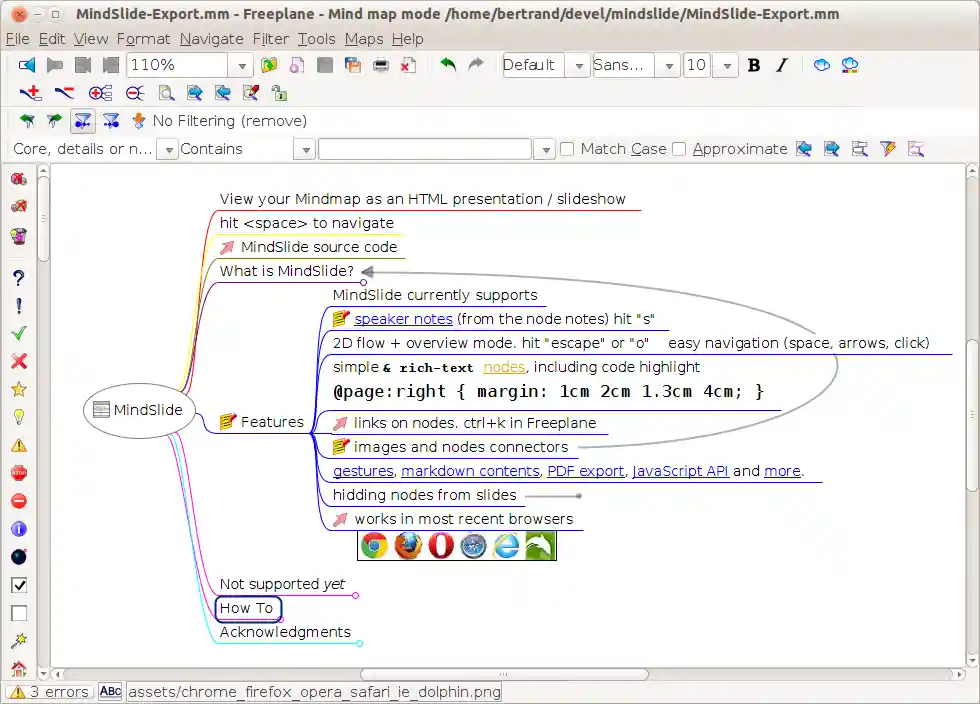Click the PDF export link

click(x=585, y=471)
